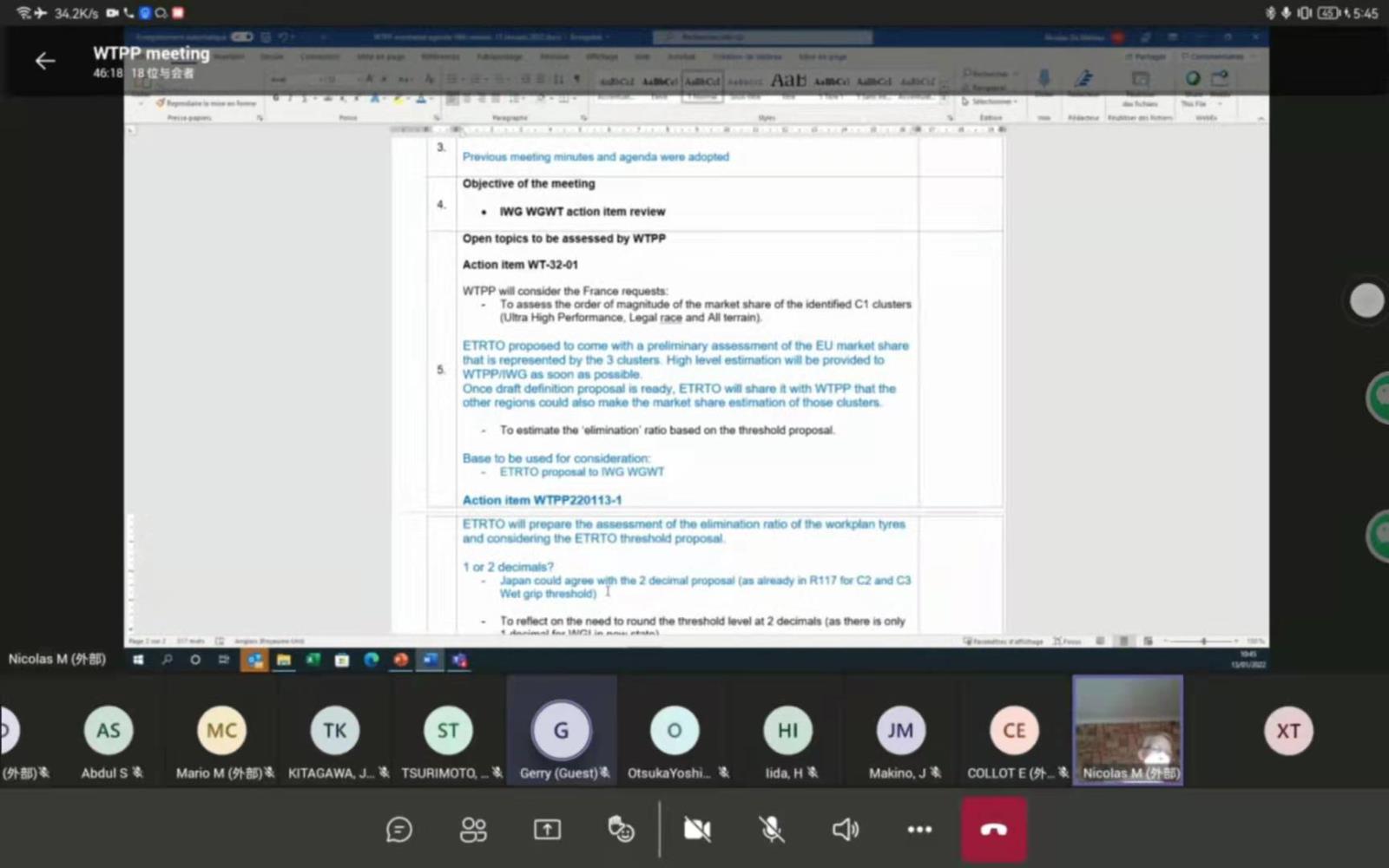Open more options ellipsis menu
Screen dimensions: 1389x868
[x=919, y=830]
